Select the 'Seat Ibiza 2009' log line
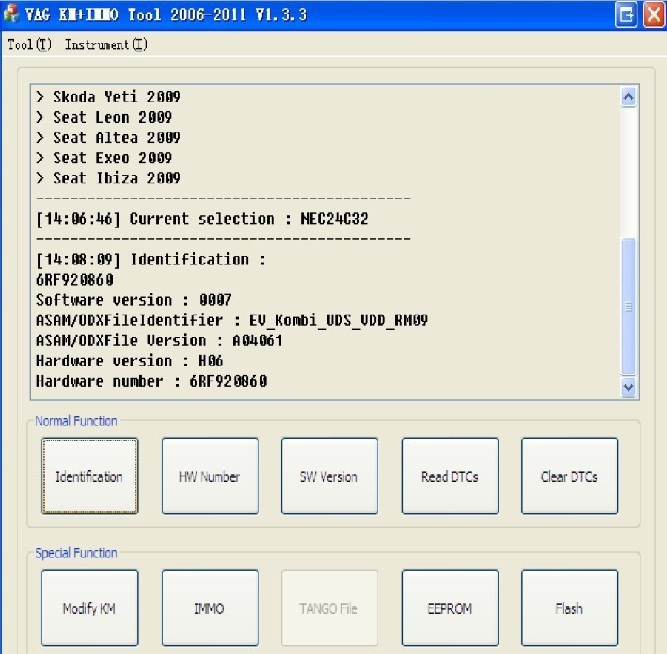Screen dimensions: 667x654 (x=108, y=178)
